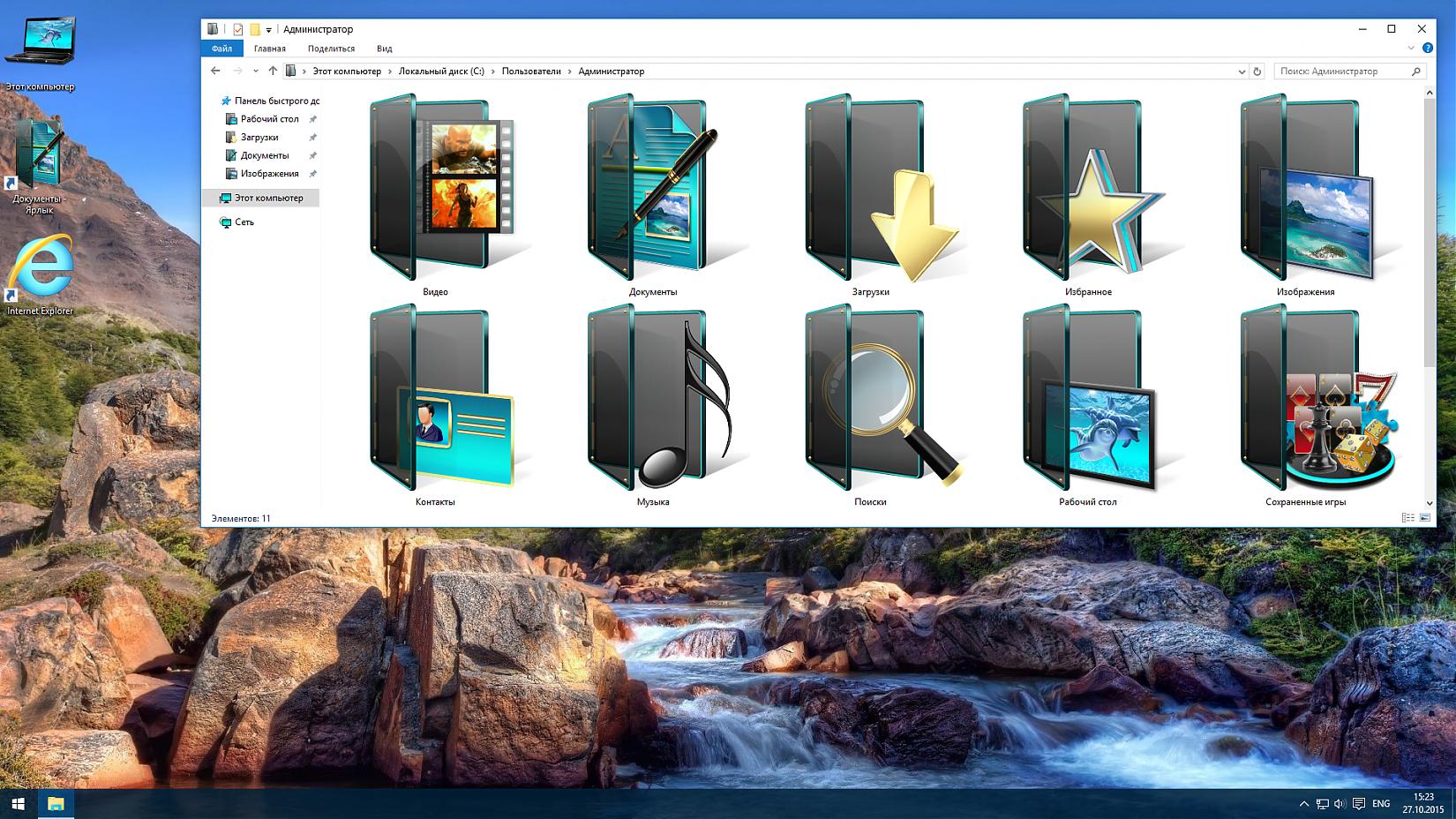
Task: Open the Музыка folder icon
Action: point(653,399)
